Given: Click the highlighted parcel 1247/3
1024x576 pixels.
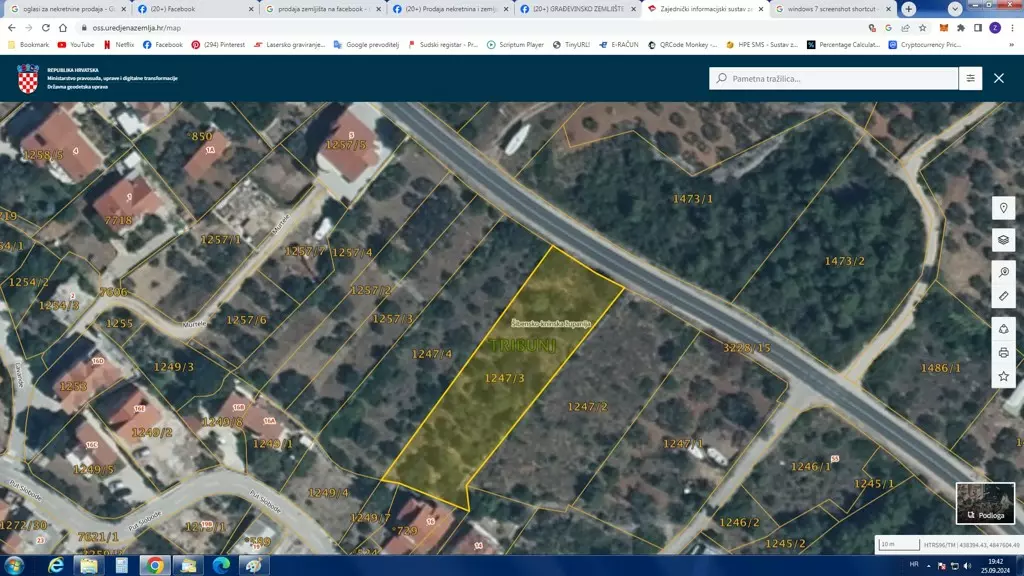Looking at the screenshot, I should click(x=505, y=378).
